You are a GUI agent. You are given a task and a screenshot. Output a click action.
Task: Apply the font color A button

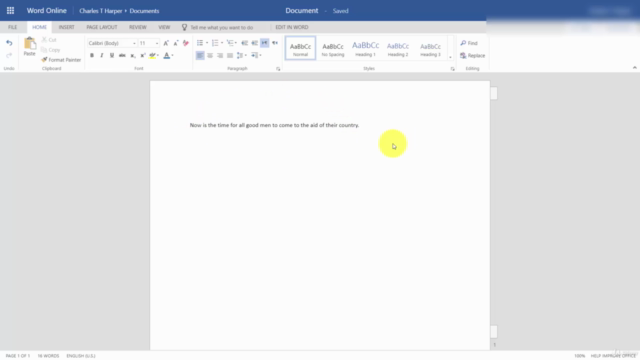click(167, 56)
